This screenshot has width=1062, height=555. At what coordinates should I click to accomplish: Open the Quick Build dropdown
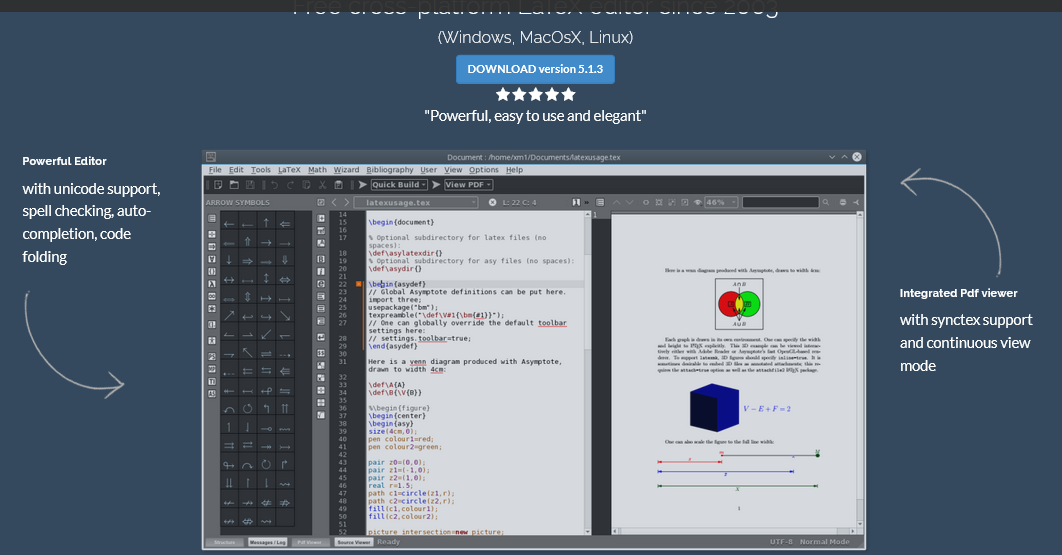(423, 184)
